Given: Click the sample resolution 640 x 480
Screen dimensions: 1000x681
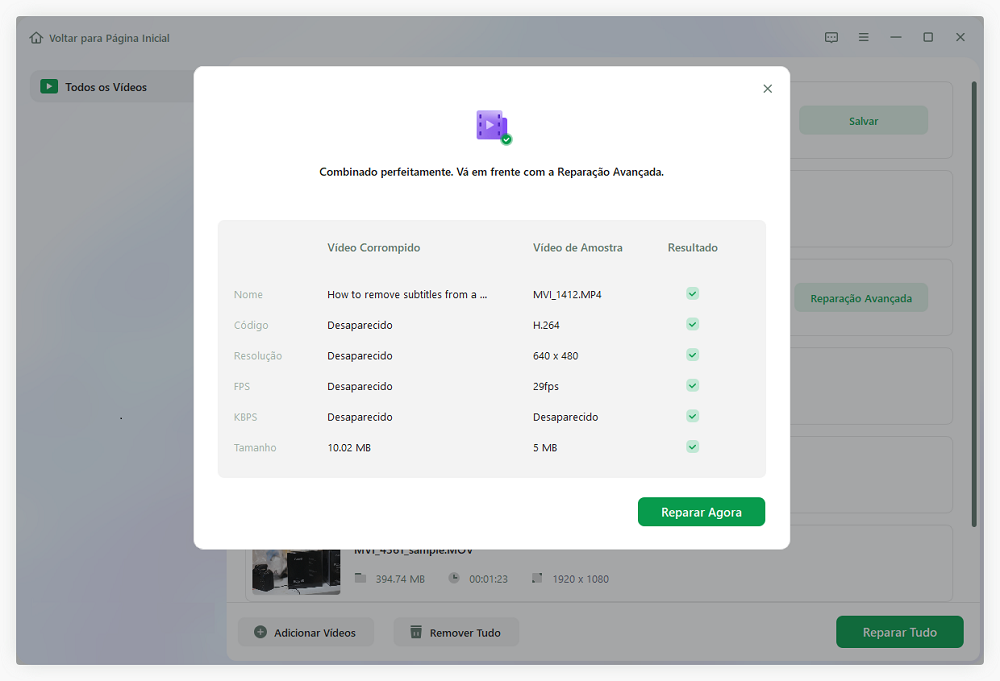Looking at the screenshot, I should click(x=555, y=356).
